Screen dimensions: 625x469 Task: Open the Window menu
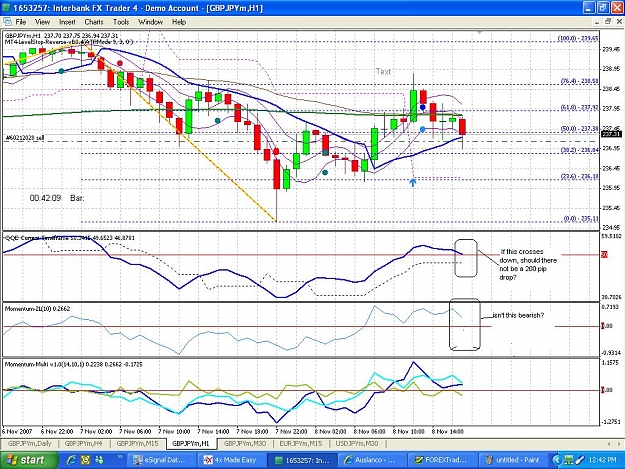(x=150, y=22)
